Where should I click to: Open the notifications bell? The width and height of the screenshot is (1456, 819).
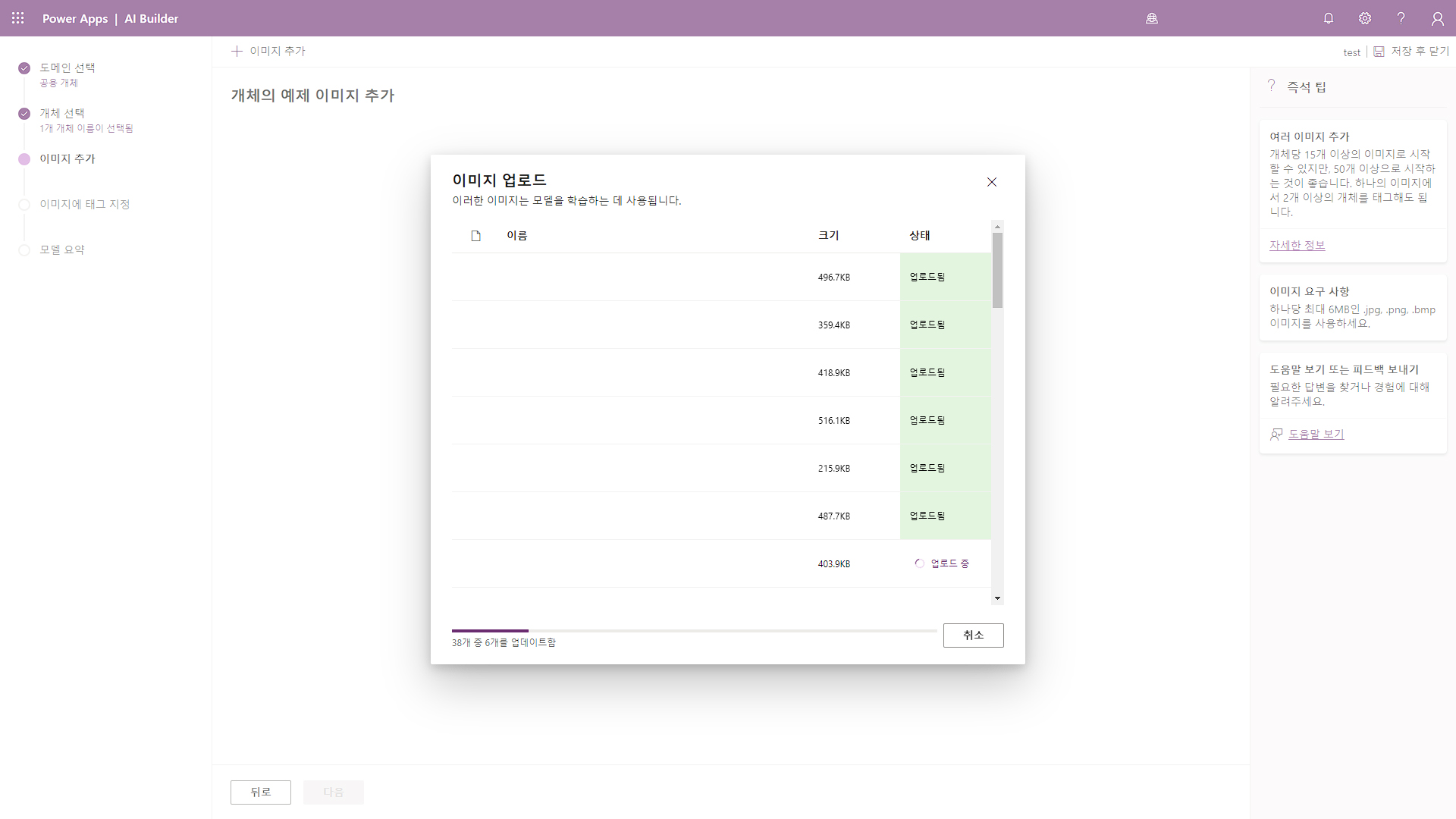pos(1329,18)
